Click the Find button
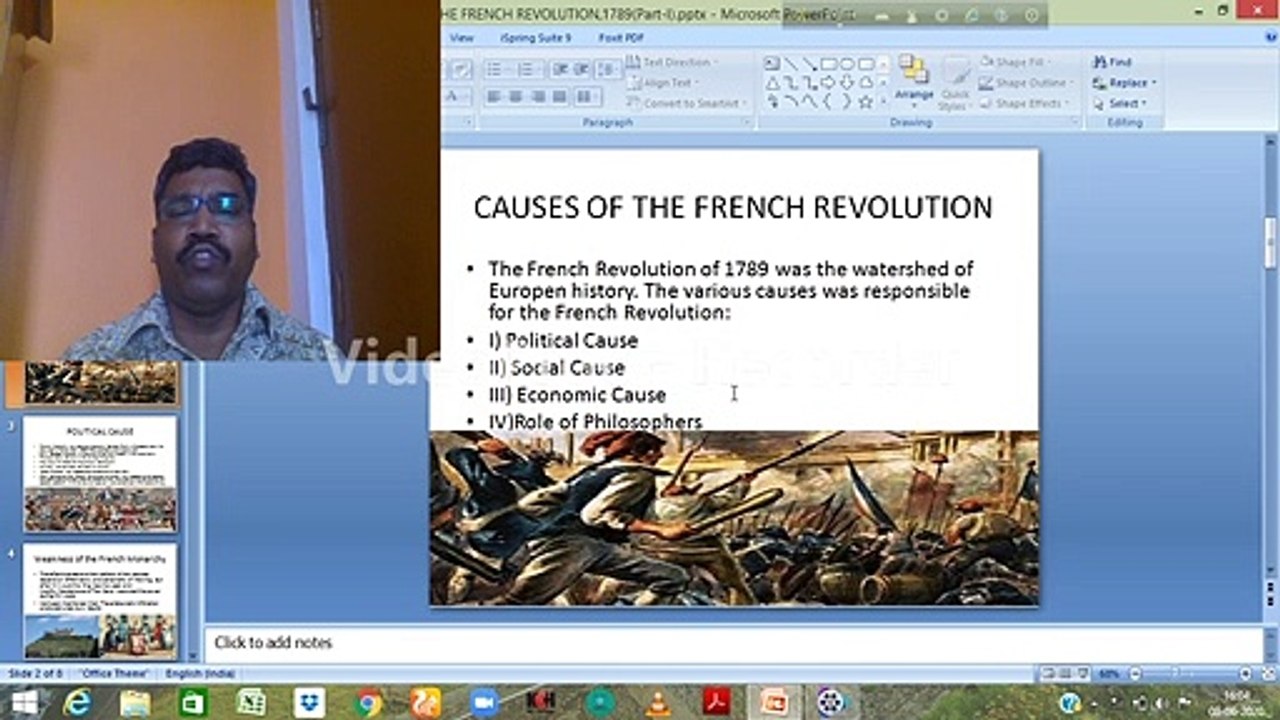 tap(1112, 62)
